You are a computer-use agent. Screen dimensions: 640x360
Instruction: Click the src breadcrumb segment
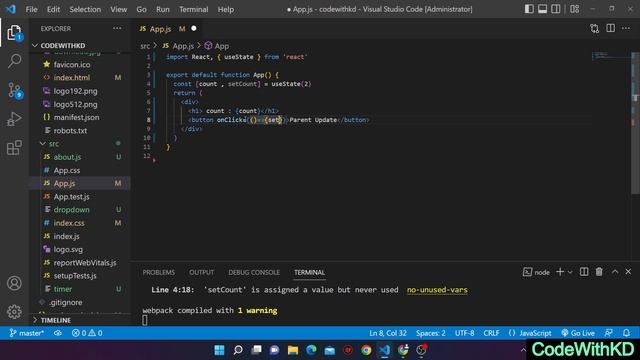pos(145,46)
